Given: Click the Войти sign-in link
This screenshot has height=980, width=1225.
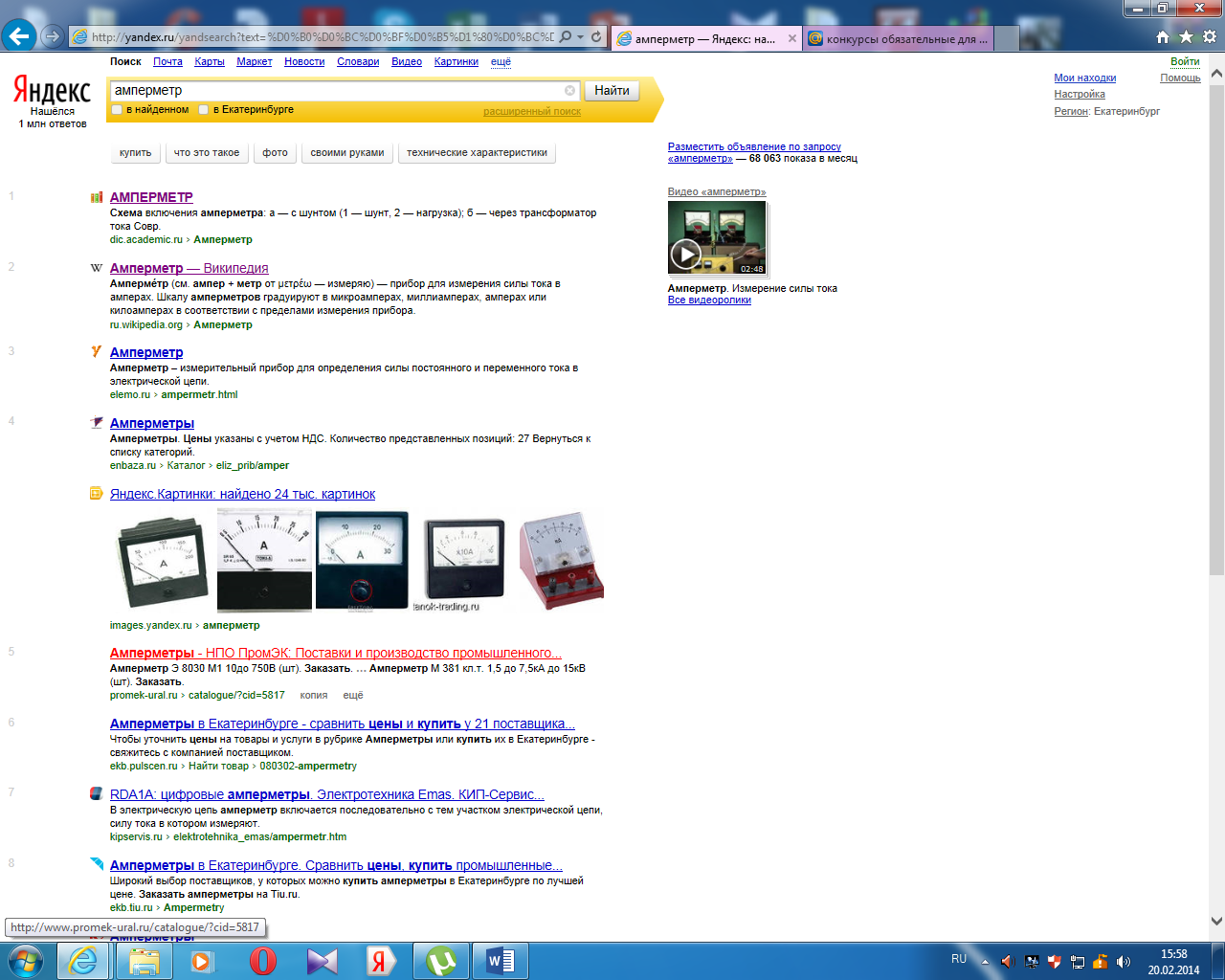Looking at the screenshot, I should (1185, 61).
